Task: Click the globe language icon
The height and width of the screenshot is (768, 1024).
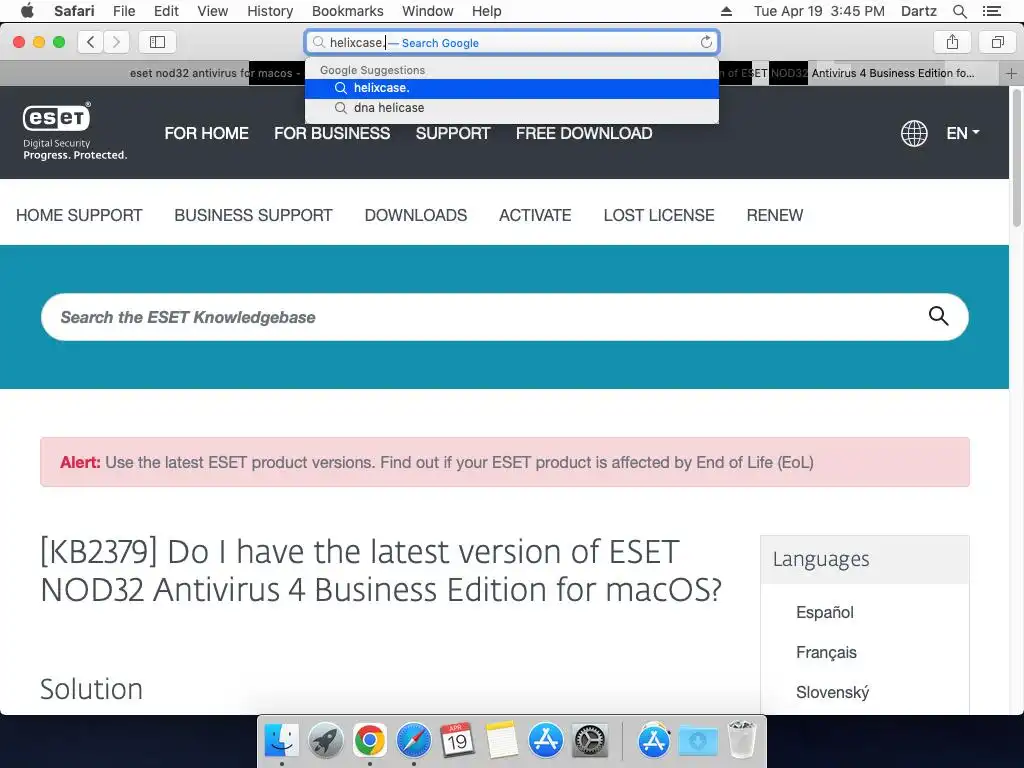Action: [x=914, y=133]
